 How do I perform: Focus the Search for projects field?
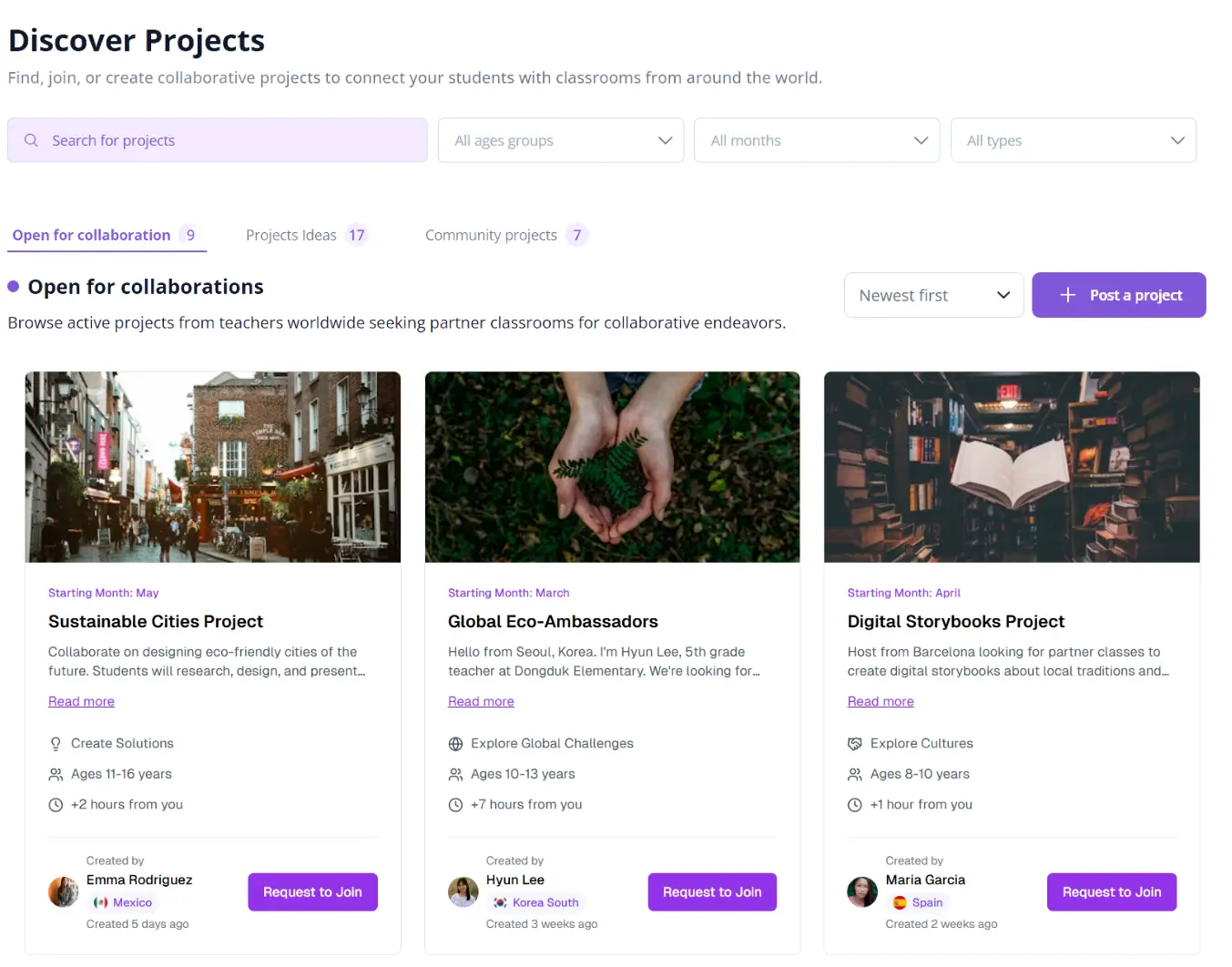218,140
